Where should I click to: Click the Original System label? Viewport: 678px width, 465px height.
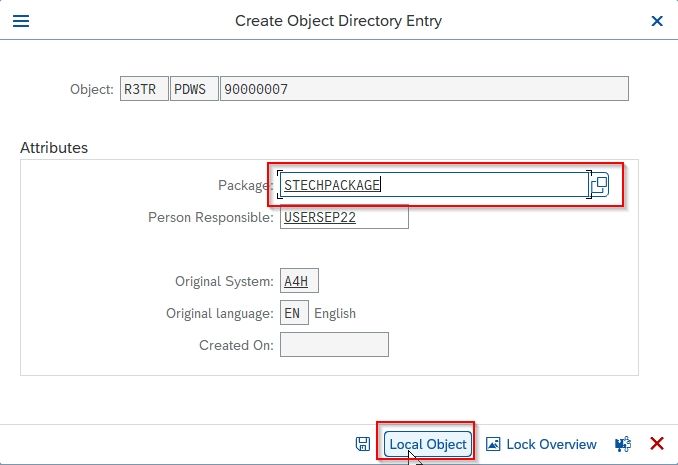tap(224, 281)
